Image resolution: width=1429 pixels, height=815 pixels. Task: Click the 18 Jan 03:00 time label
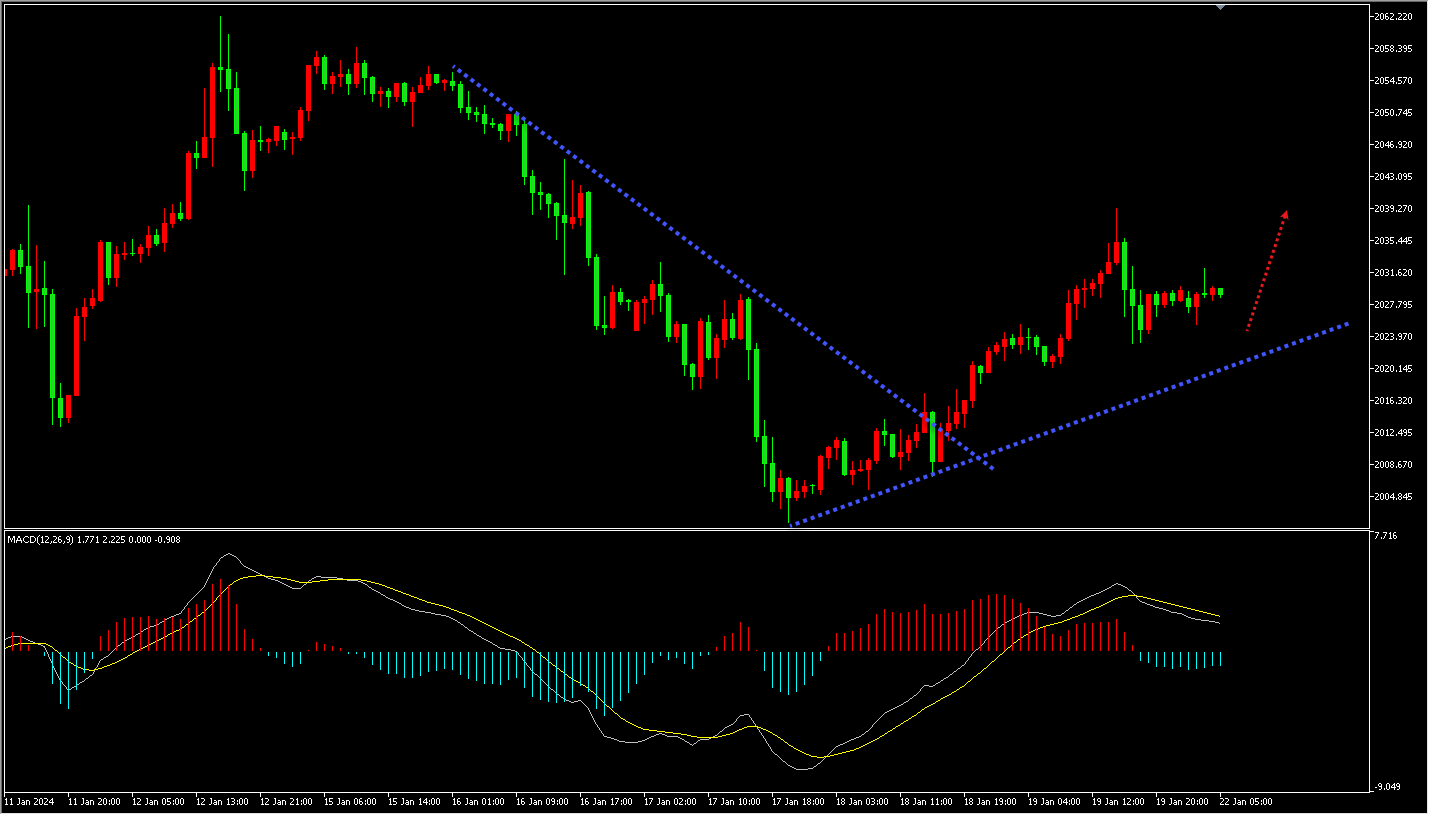pyautogui.click(x=862, y=802)
